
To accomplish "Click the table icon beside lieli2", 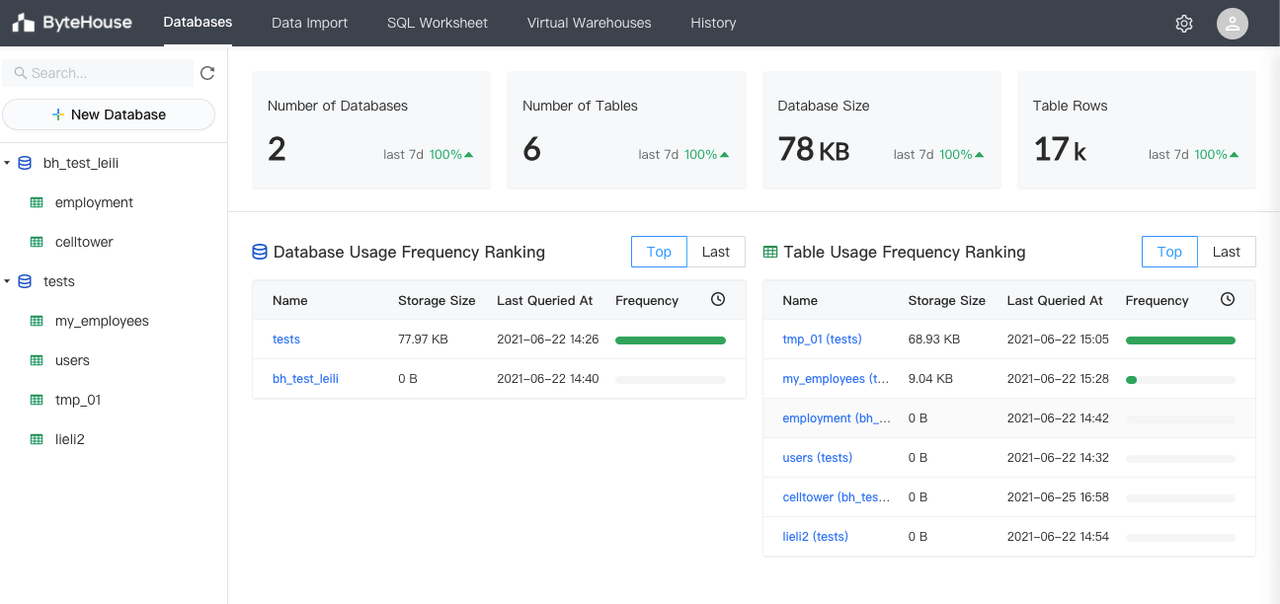I will point(37,439).
